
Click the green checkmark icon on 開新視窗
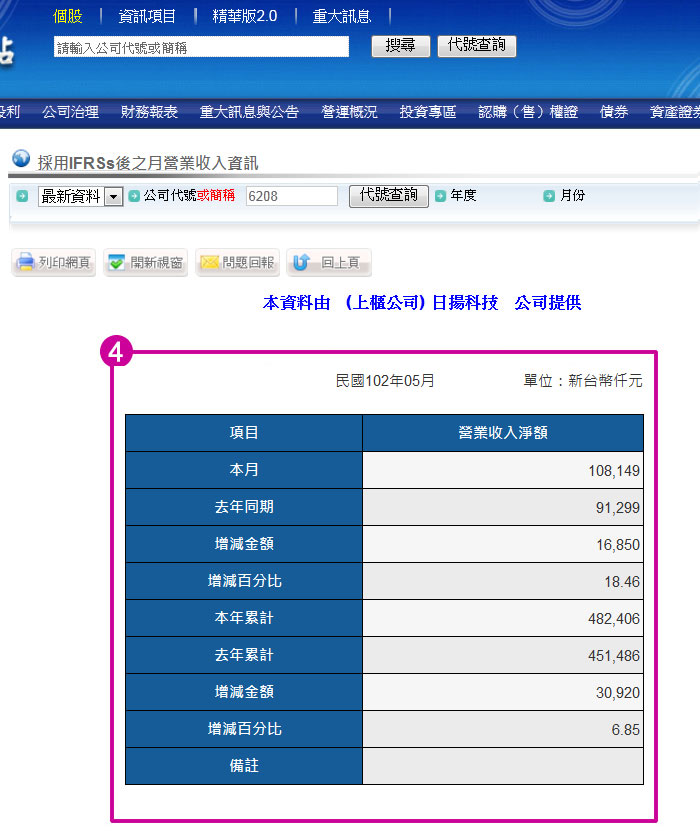coord(117,263)
